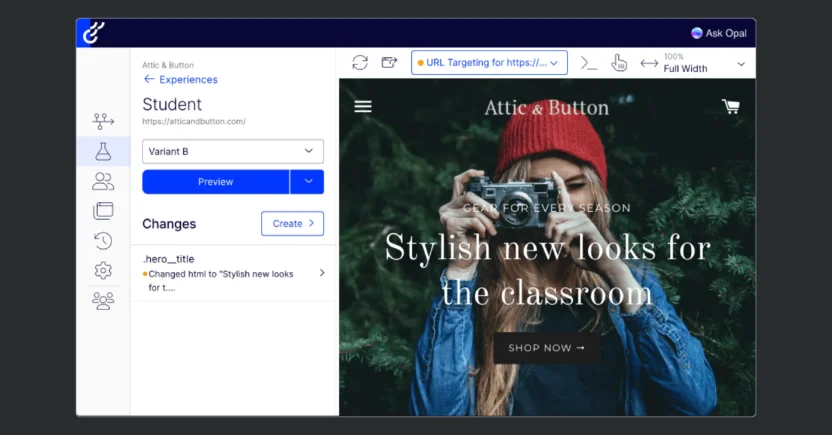Click the Create changes button
Screen dimensions: 832x435
[x=292, y=223]
